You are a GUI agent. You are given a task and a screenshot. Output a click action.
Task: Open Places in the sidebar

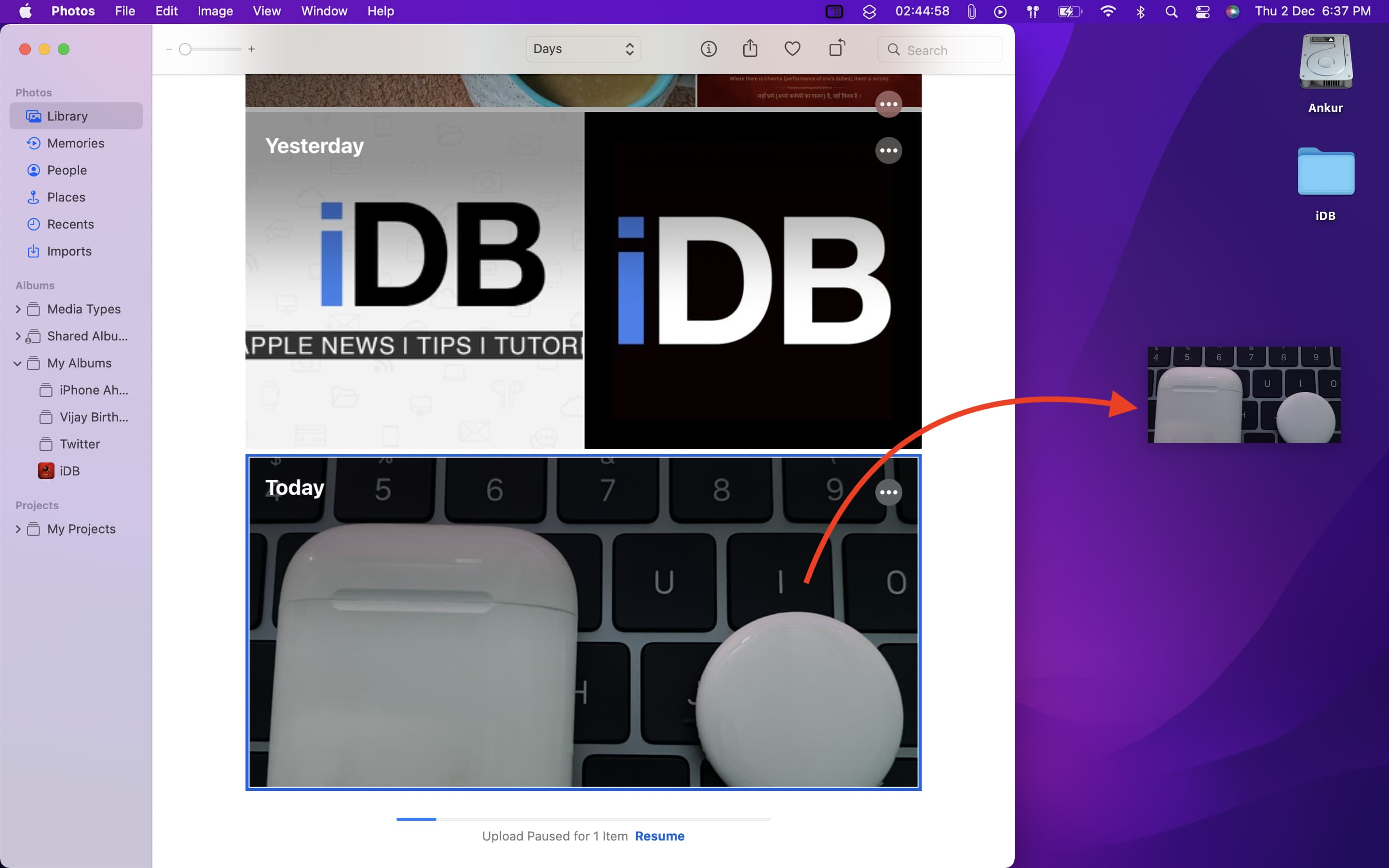pyautogui.click(x=76, y=197)
